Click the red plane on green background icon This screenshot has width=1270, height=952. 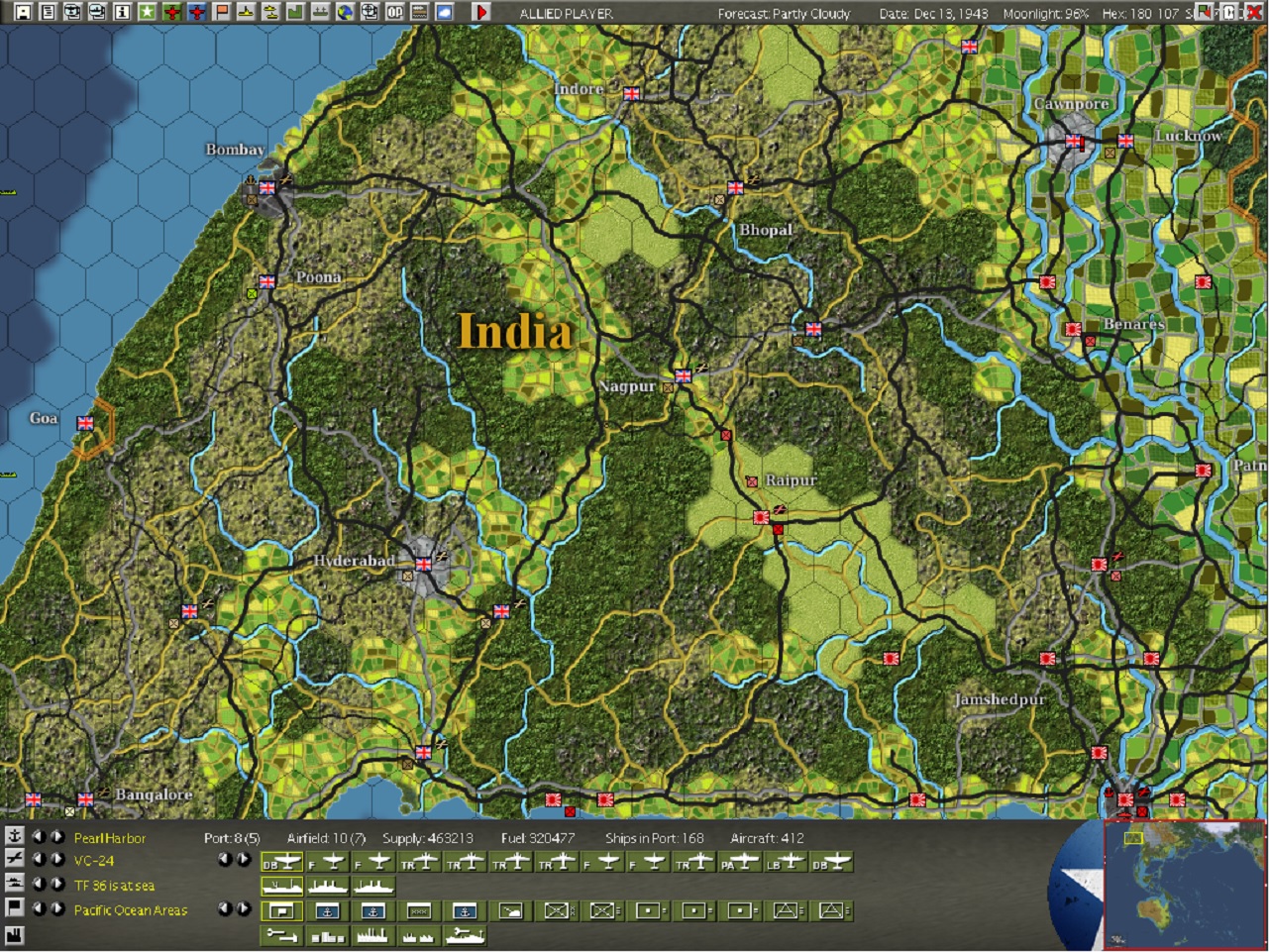[x=171, y=12]
